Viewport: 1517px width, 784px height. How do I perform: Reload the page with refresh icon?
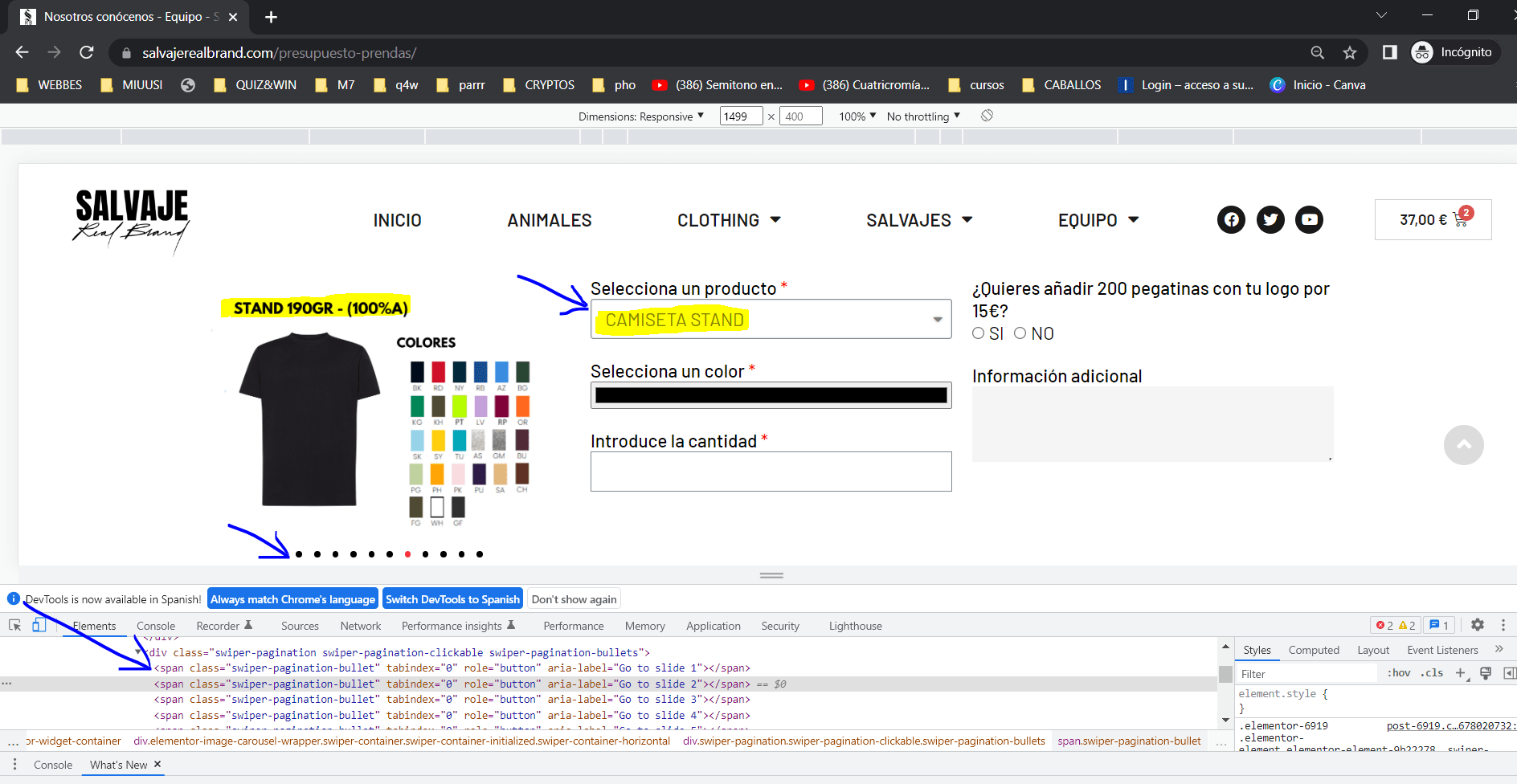pos(87,52)
